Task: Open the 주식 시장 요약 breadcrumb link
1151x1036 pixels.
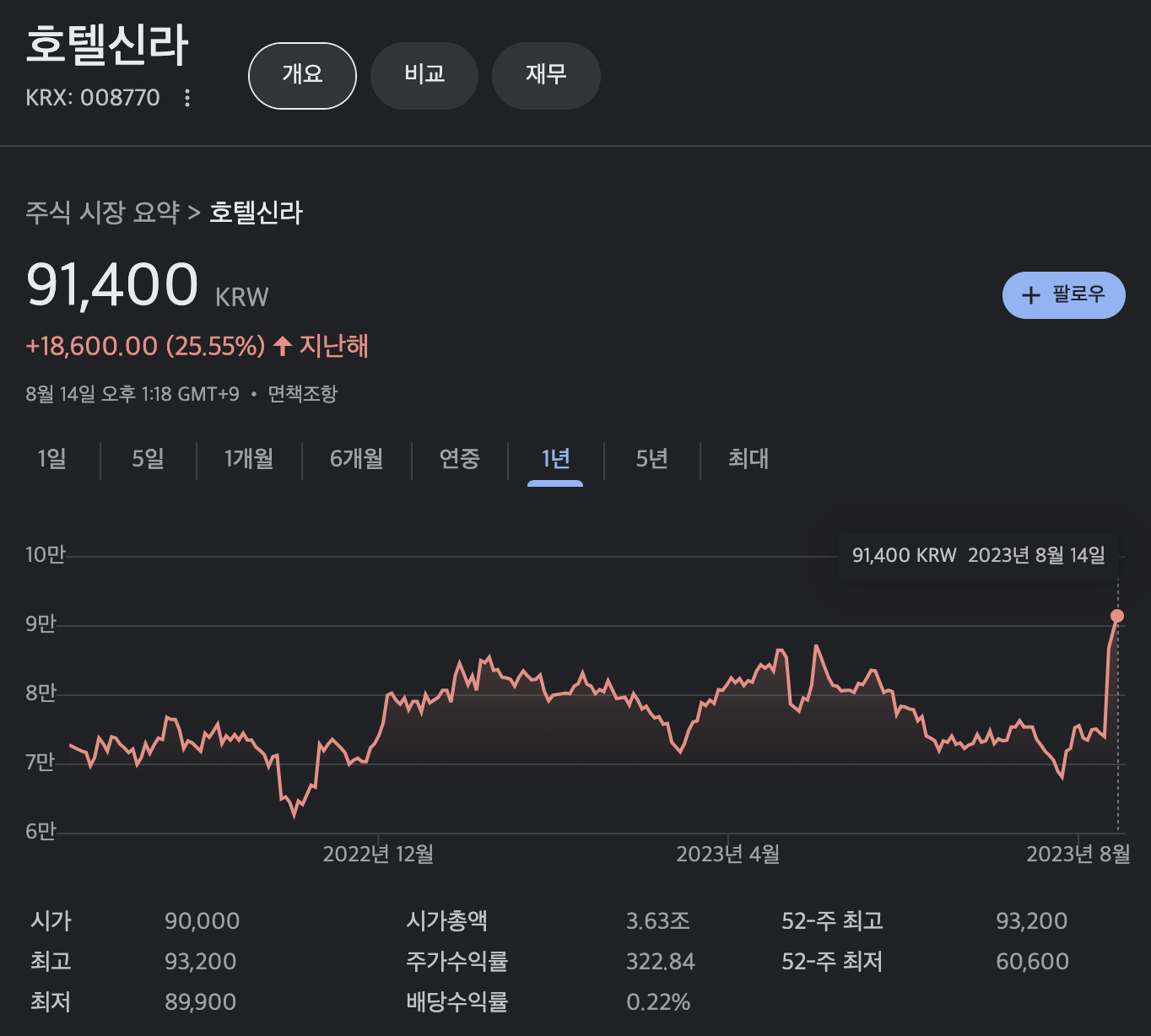Action: [x=102, y=212]
